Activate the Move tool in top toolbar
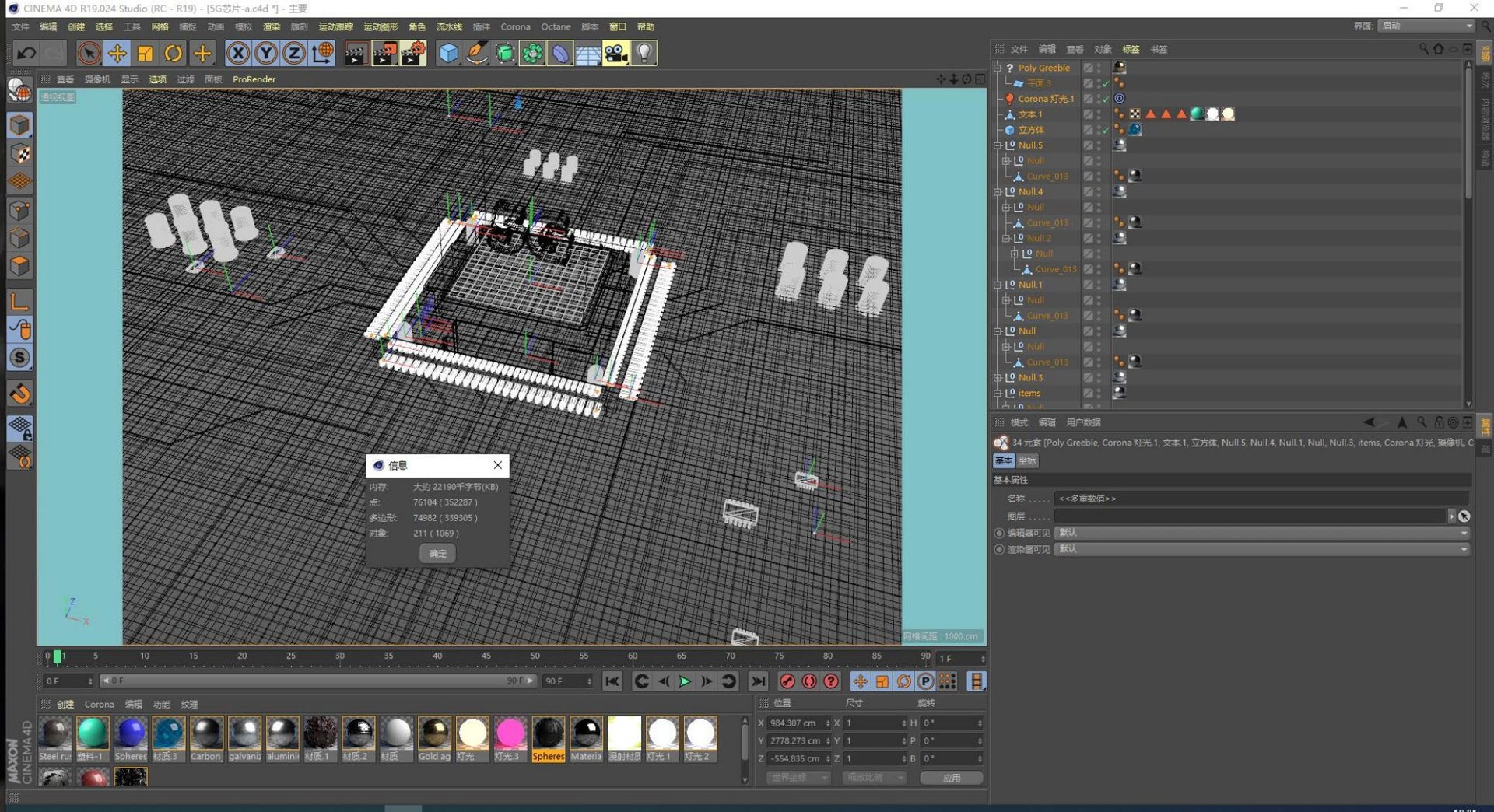This screenshot has height=812, width=1494. point(117,53)
